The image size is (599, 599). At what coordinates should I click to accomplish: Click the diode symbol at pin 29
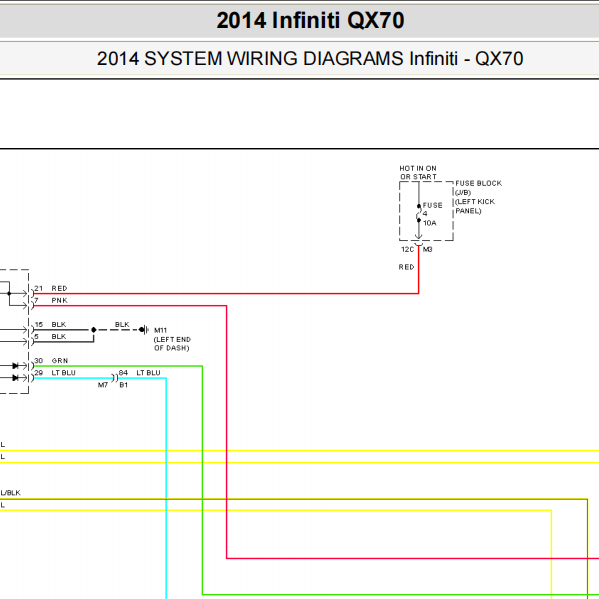tap(15, 378)
